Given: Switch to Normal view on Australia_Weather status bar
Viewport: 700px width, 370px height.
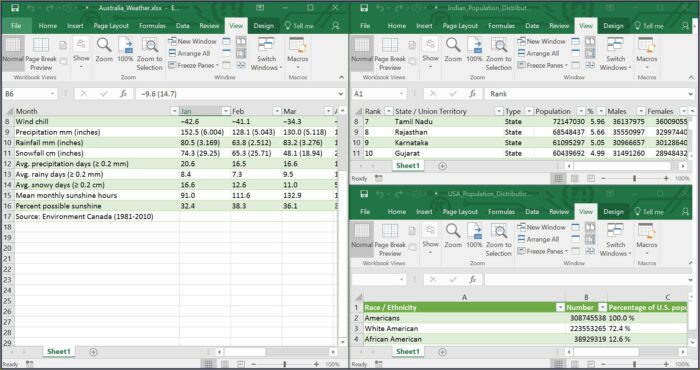Looking at the screenshot, I should (208, 364).
